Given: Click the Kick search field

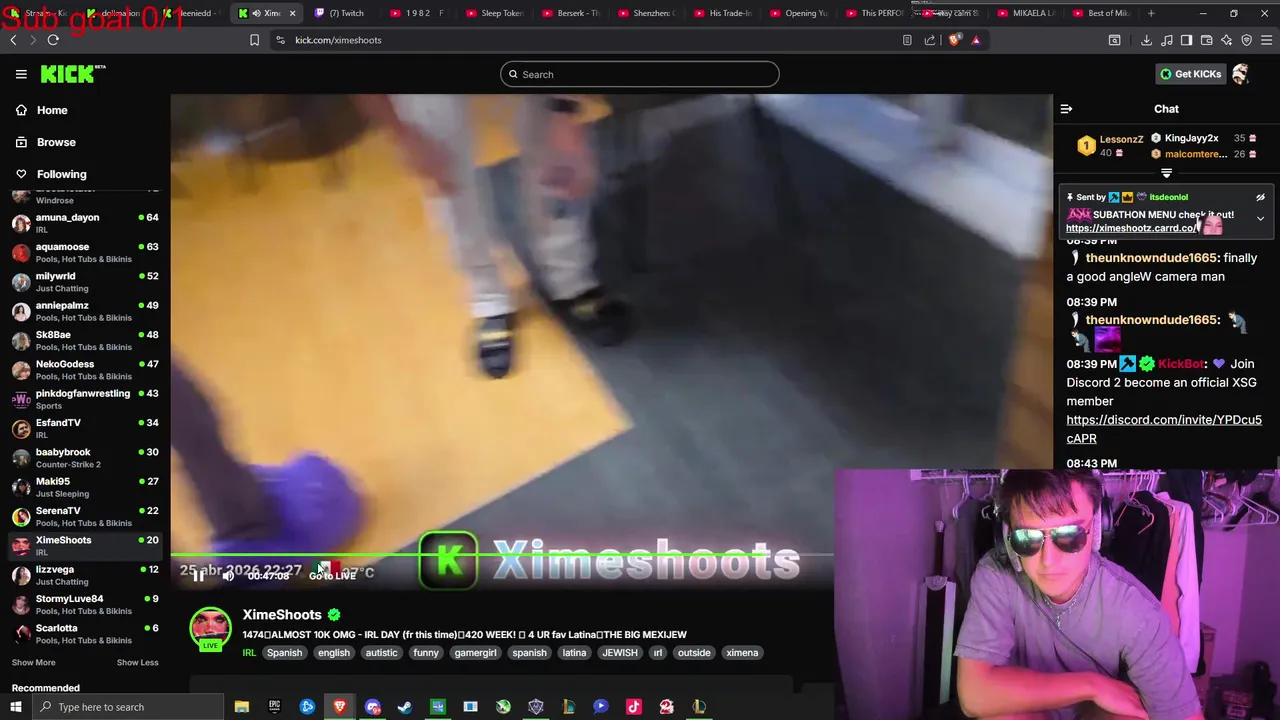Looking at the screenshot, I should 640,74.
